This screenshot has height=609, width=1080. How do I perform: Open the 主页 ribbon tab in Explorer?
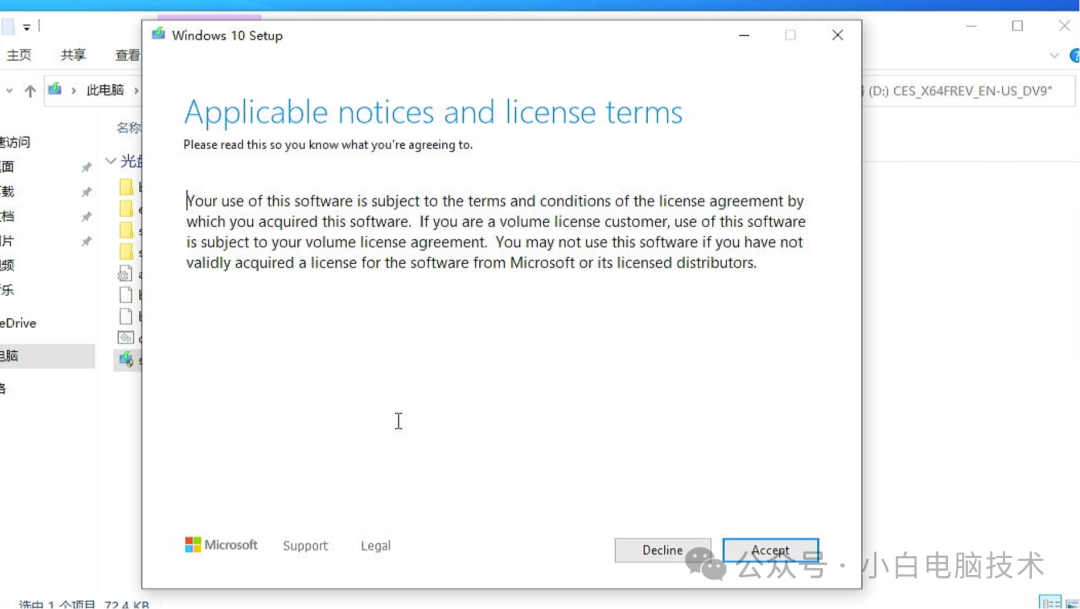pyautogui.click(x=19, y=55)
